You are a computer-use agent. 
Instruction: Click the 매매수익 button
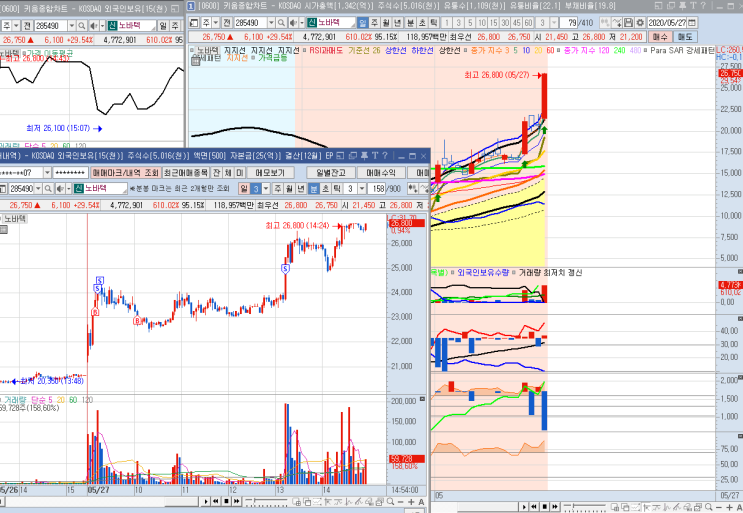(381, 173)
